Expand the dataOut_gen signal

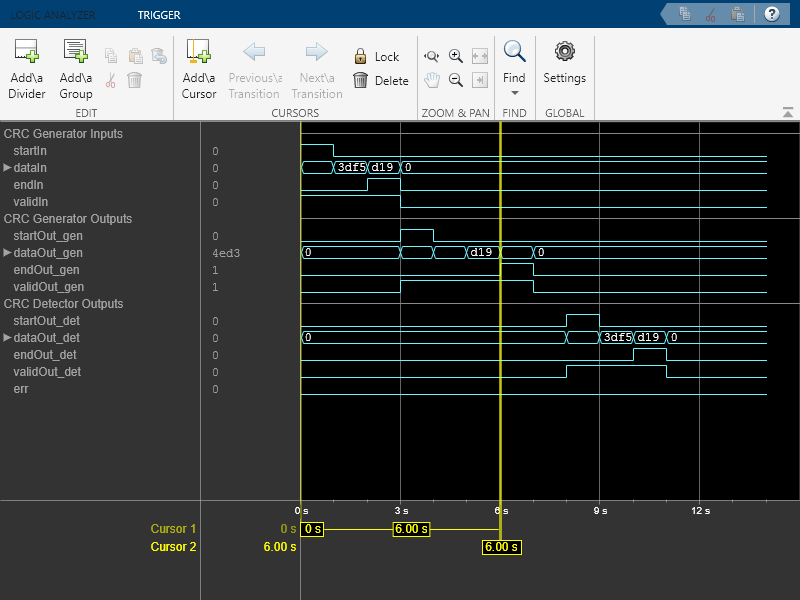click(x=8, y=253)
